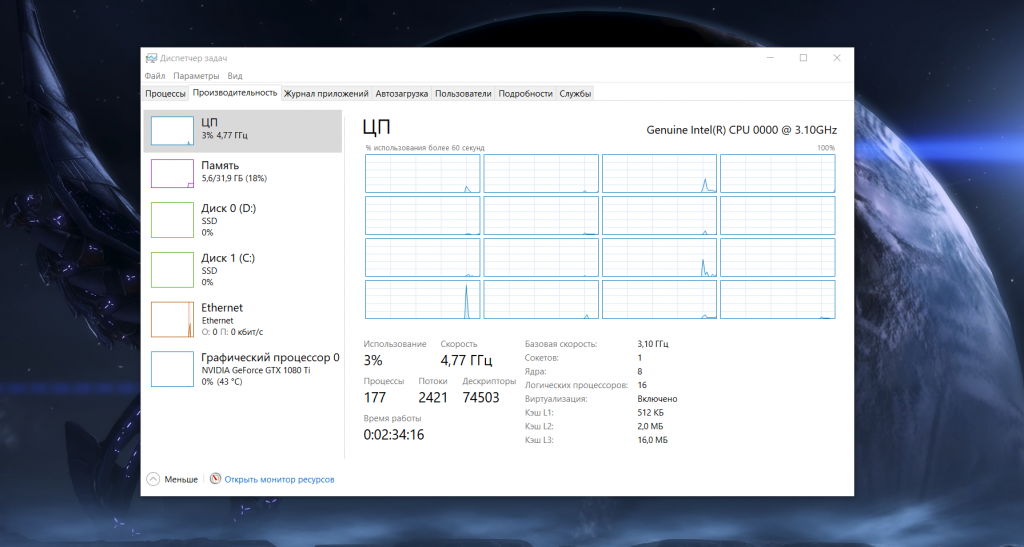Select the ЦП mini graph thumbnail in sidebar
The height and width of the screenshot is (547, 1024).
point(171,130)
